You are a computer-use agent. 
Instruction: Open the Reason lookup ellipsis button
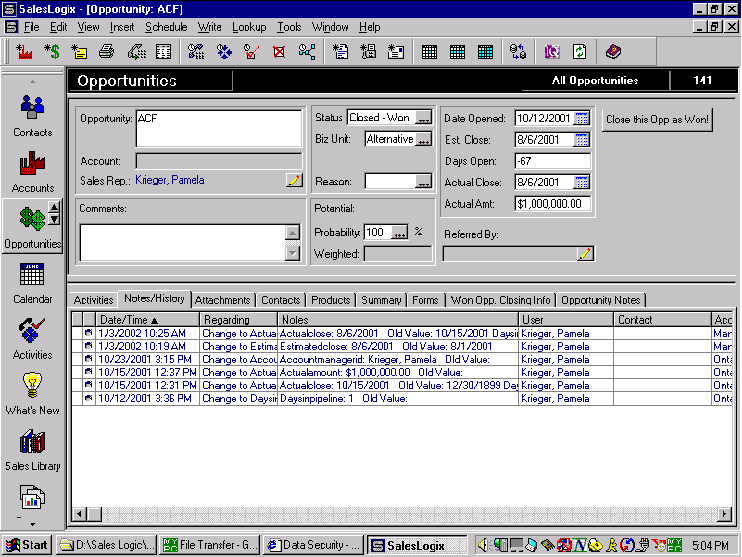pyautogui.click(x=424, y=182)
